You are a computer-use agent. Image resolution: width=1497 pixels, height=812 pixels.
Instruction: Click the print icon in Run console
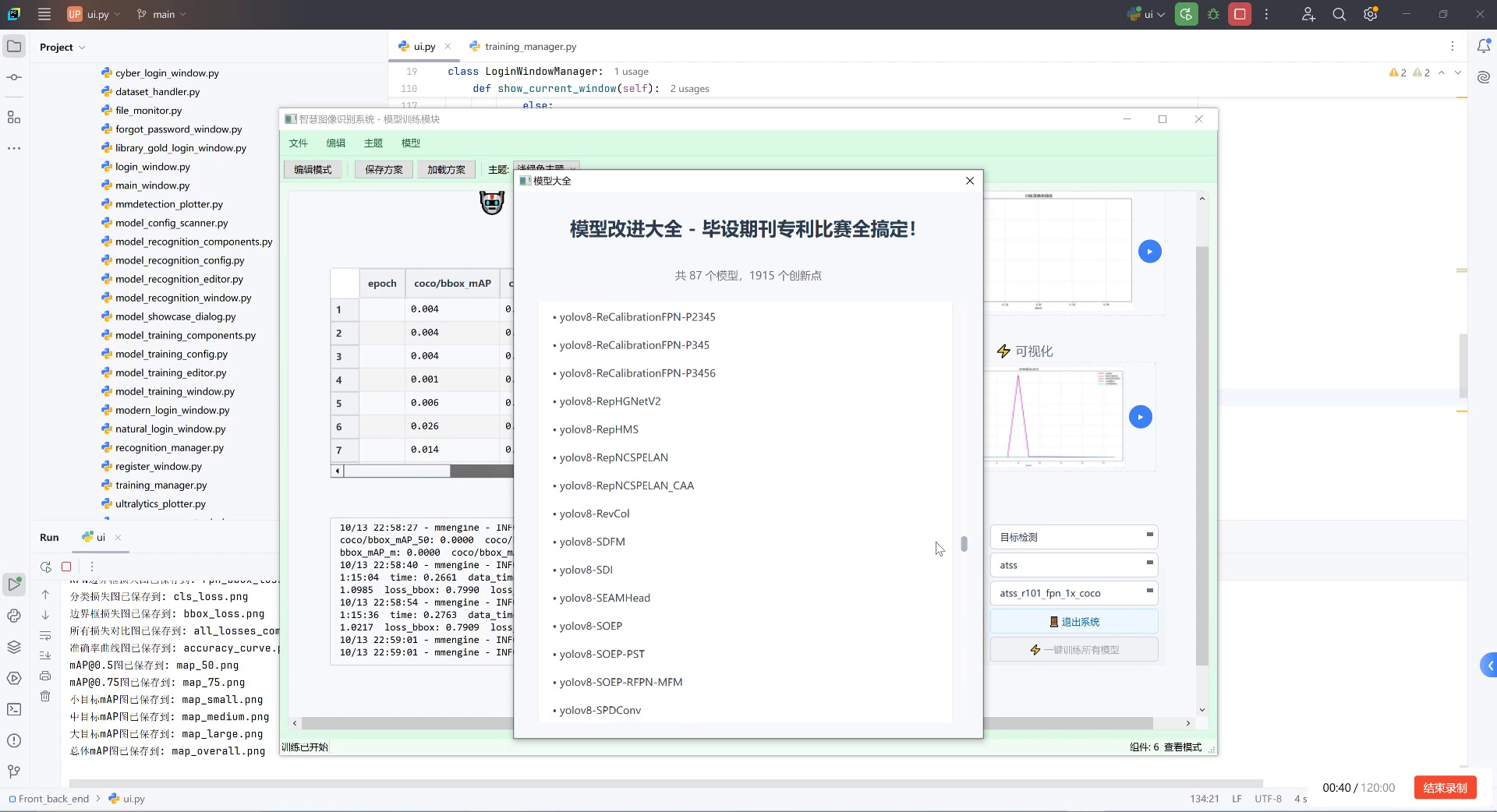[45, 676]
